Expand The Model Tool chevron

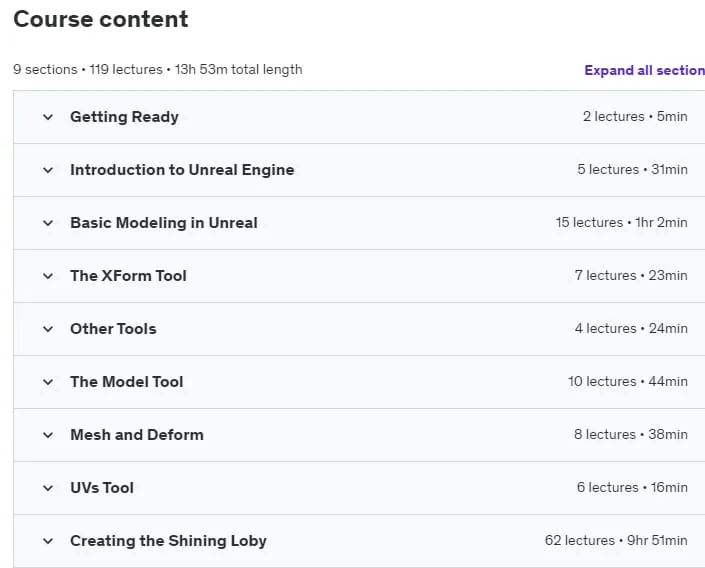click(48, 382)
